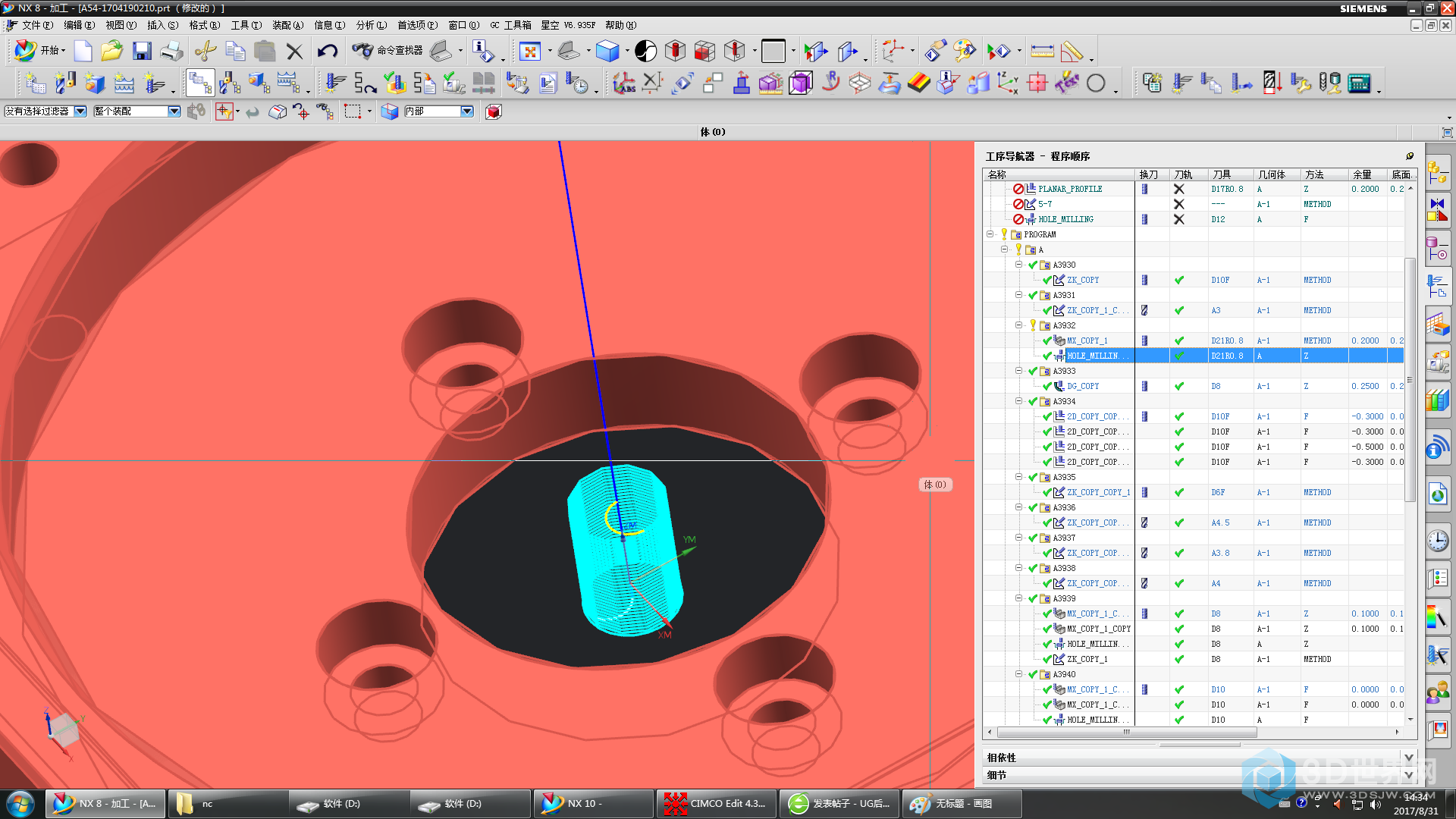Viewport: 1456px width, 819px height.
Task: Click the Print icon
Action: [171, 51]
